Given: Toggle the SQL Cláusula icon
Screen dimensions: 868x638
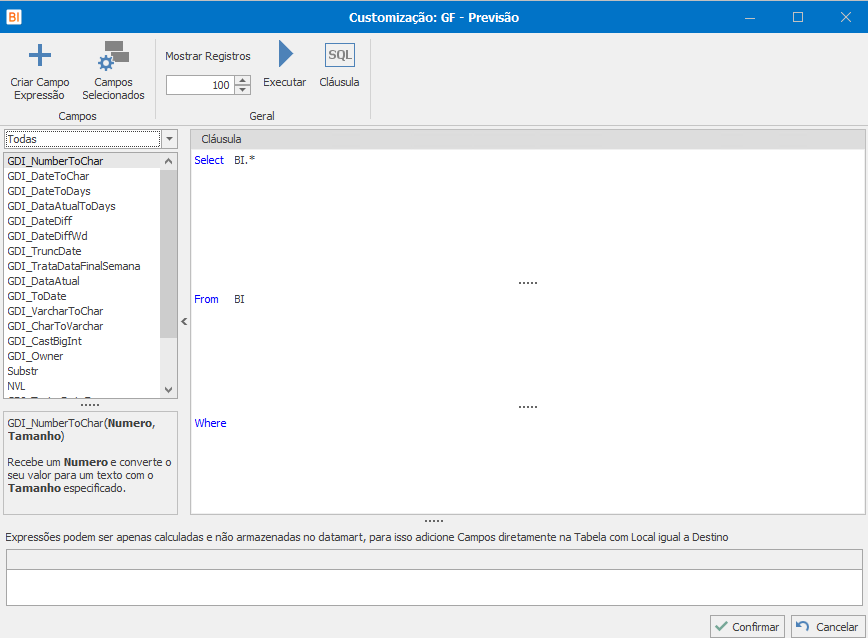Looking at the screenshot, I should tap(339, 55).
